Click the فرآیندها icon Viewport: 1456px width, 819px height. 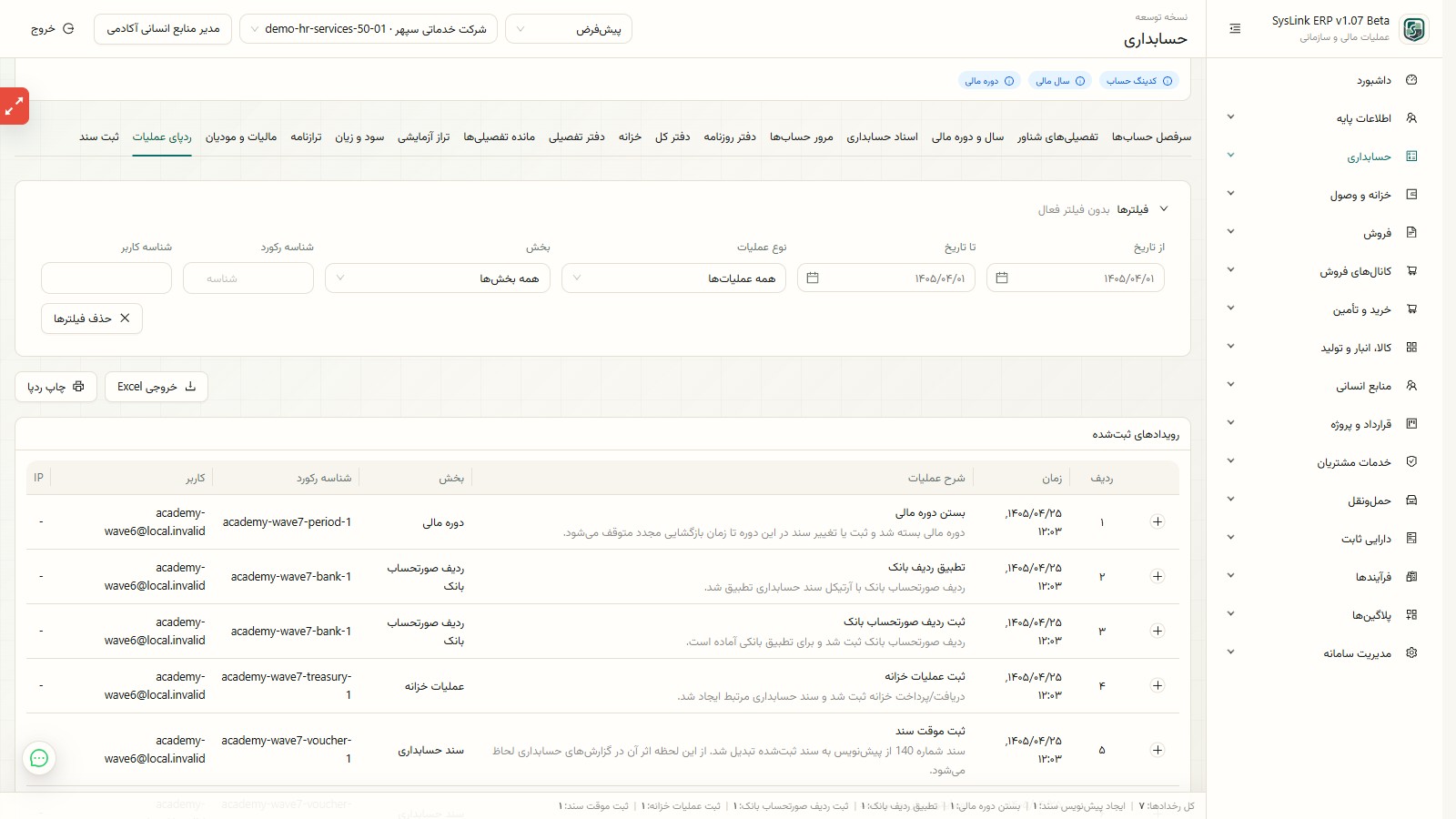tap(1411, 577)
